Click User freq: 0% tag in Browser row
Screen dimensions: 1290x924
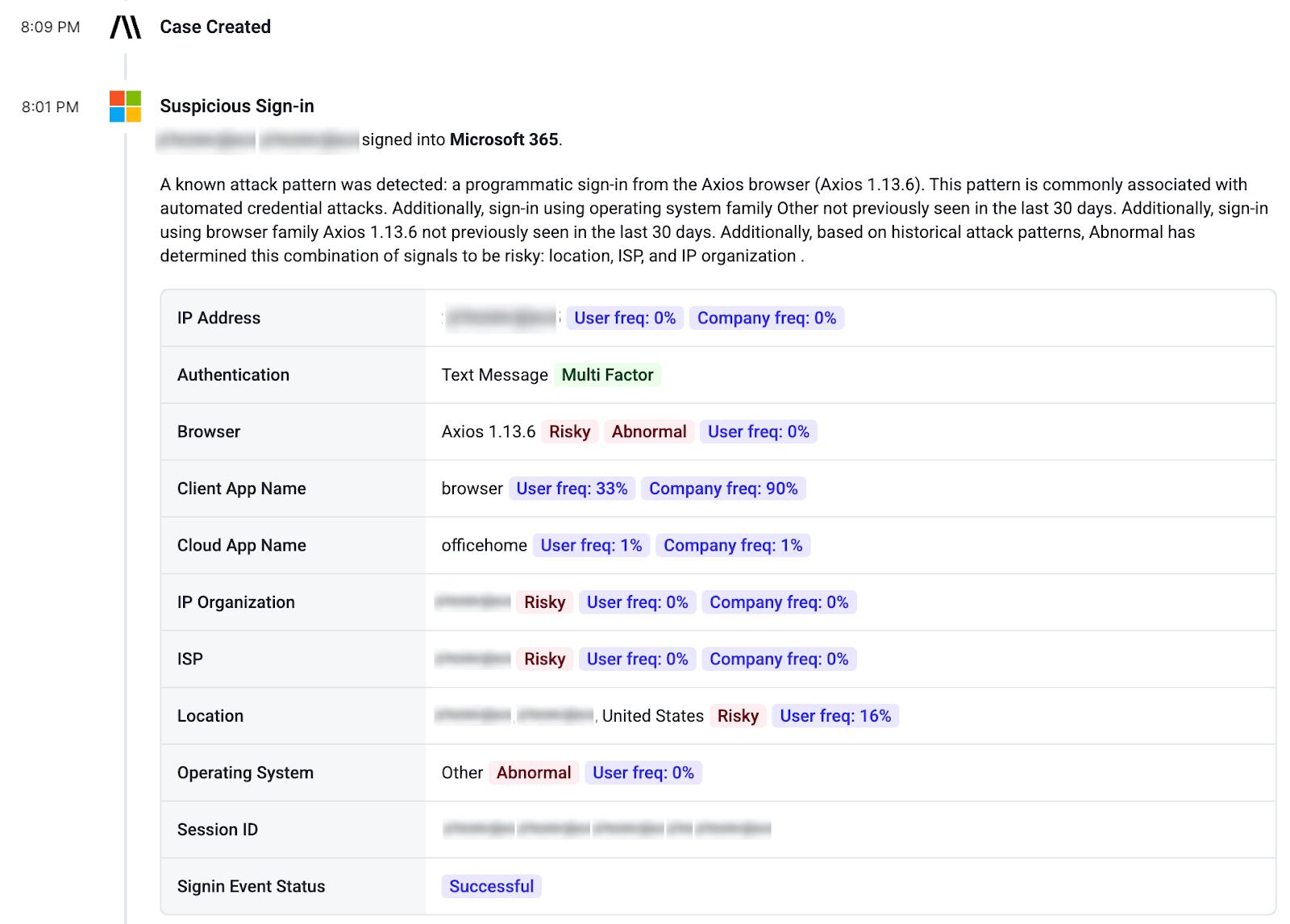759,431
